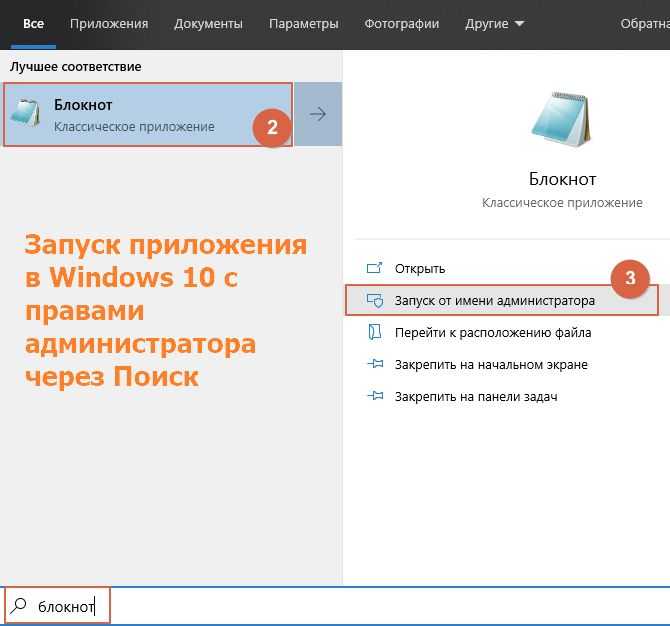Click Классическое приложение text in preview pane
The width and height of the screenshot is (670, 626).
[562, 203]
